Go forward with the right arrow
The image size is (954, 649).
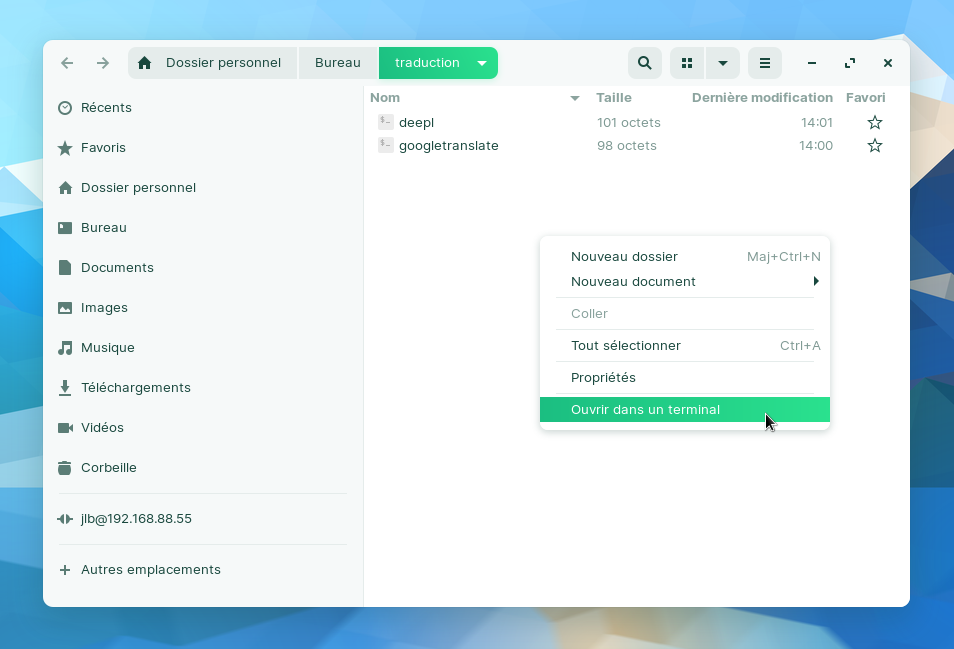103,63
